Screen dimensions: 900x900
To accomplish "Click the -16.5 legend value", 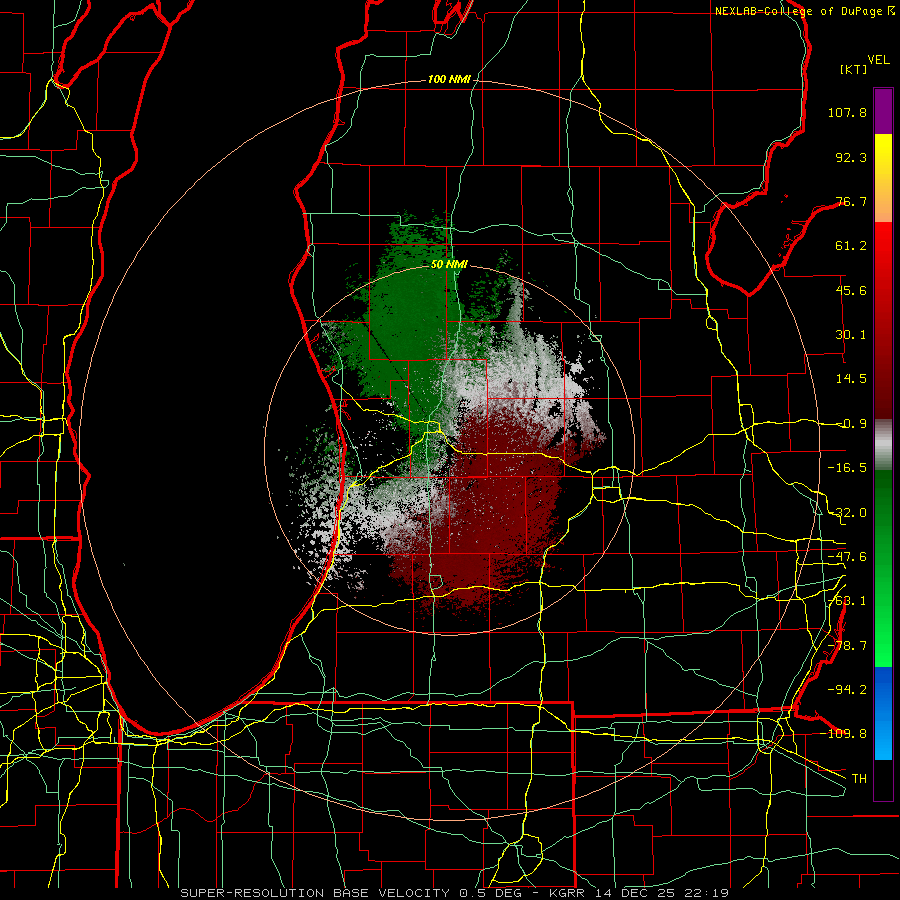I will pyautogui.click(x=847, y=468).
